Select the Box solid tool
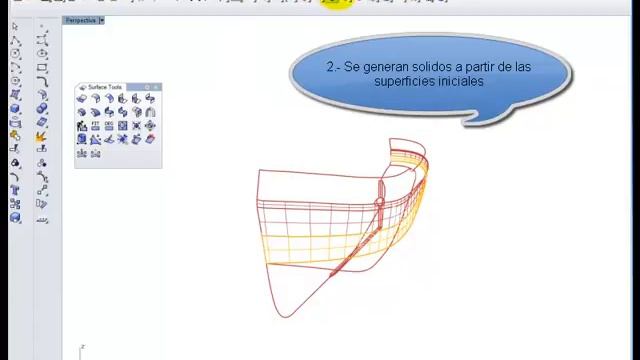This screenshot has width=640, height=360. pos(15,109)
